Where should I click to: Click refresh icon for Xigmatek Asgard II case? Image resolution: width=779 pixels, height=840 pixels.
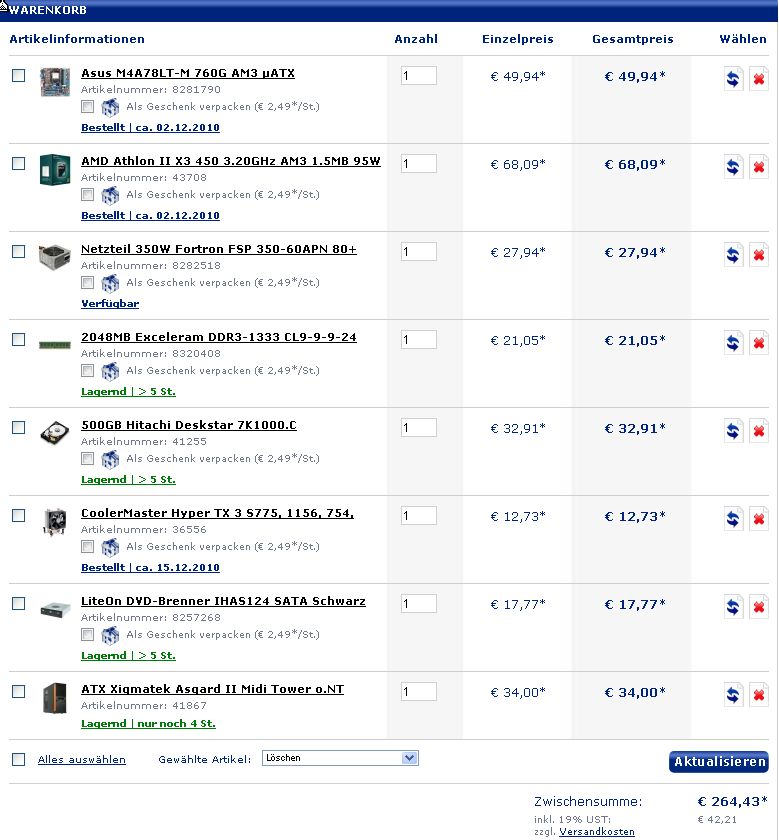(x=733, y=694)
